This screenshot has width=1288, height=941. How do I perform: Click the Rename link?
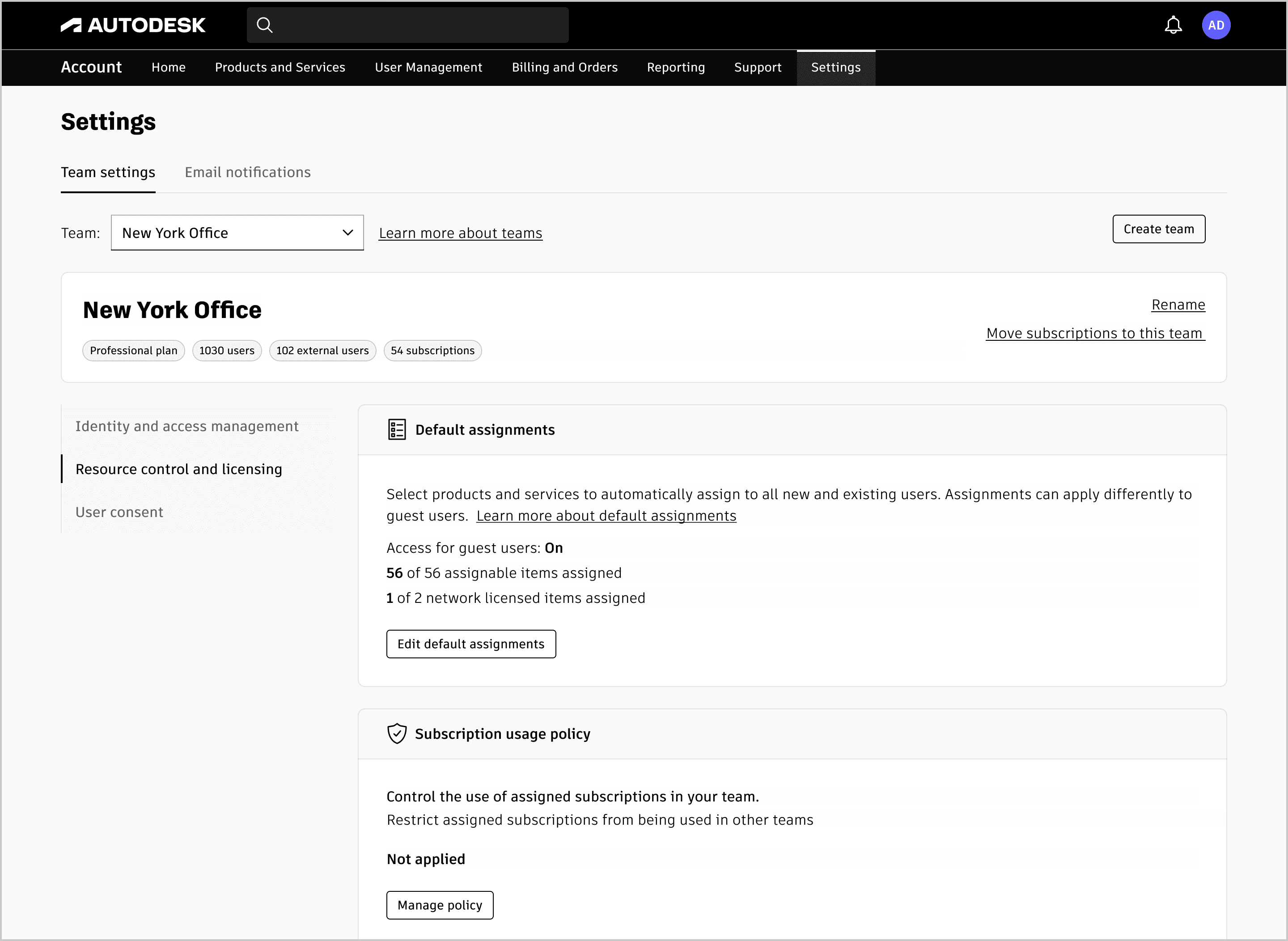point(1178,305)
